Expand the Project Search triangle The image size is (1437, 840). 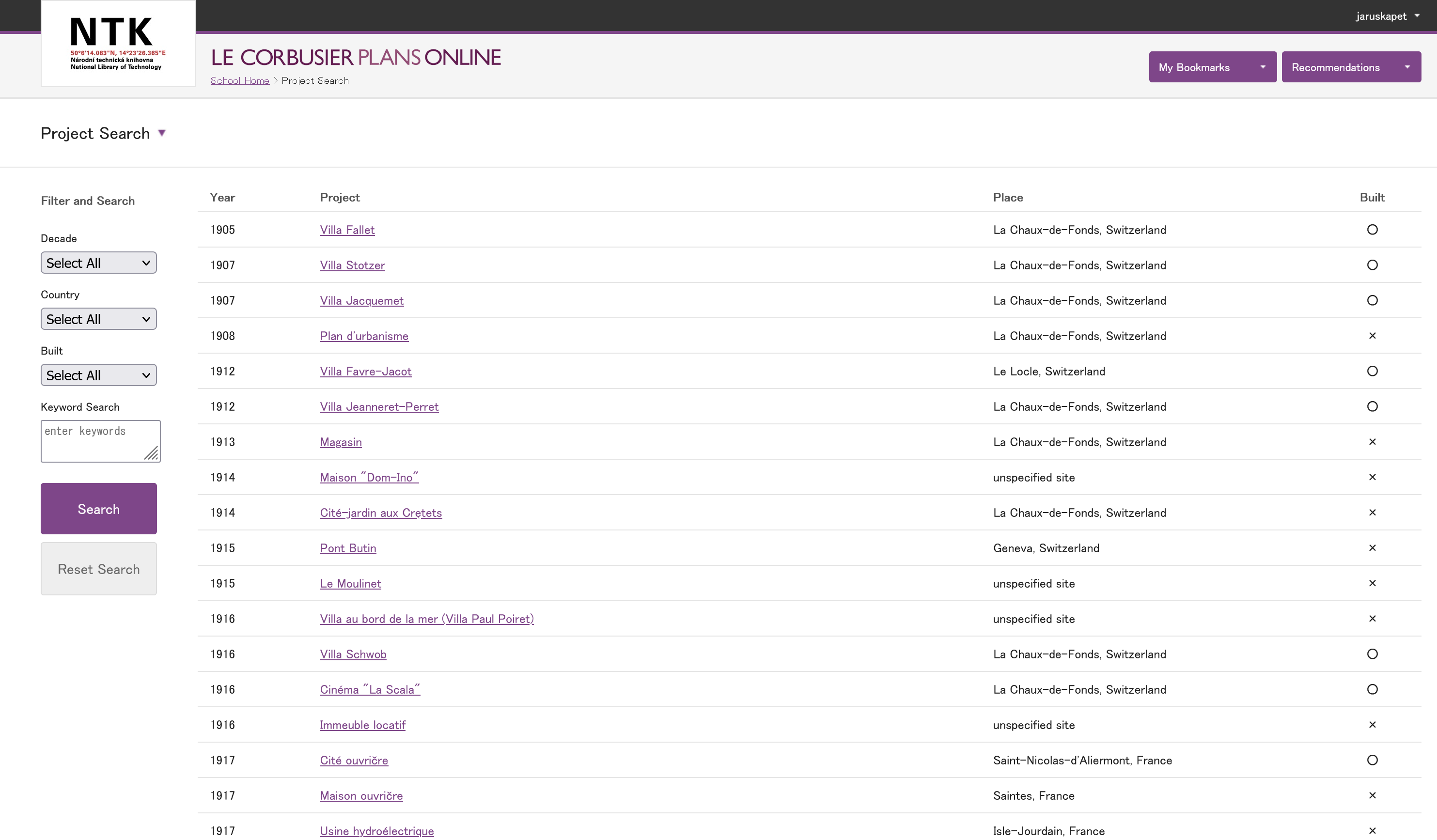[162, 133]
